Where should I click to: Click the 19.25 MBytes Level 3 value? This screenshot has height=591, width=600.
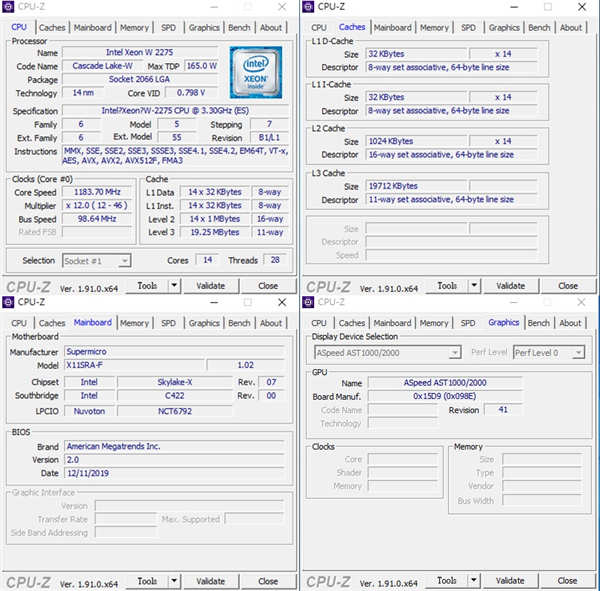[215, 232]
